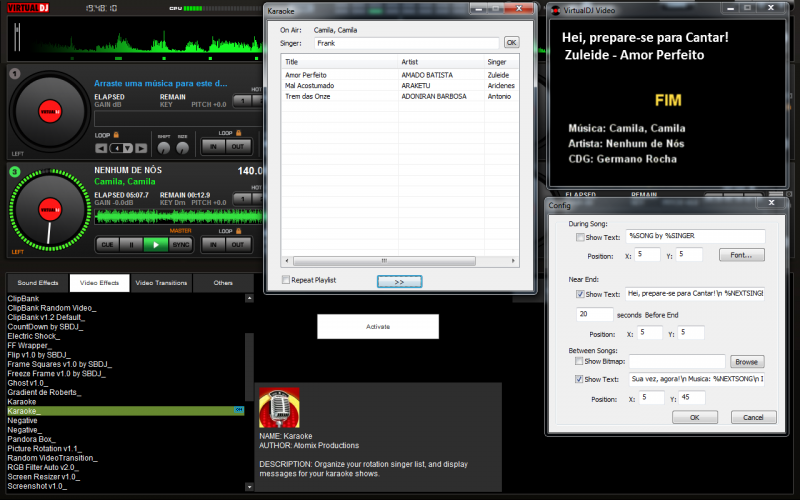
Task: Click the VirtualDJ logo in the top bar
Action: coord(28,8)
